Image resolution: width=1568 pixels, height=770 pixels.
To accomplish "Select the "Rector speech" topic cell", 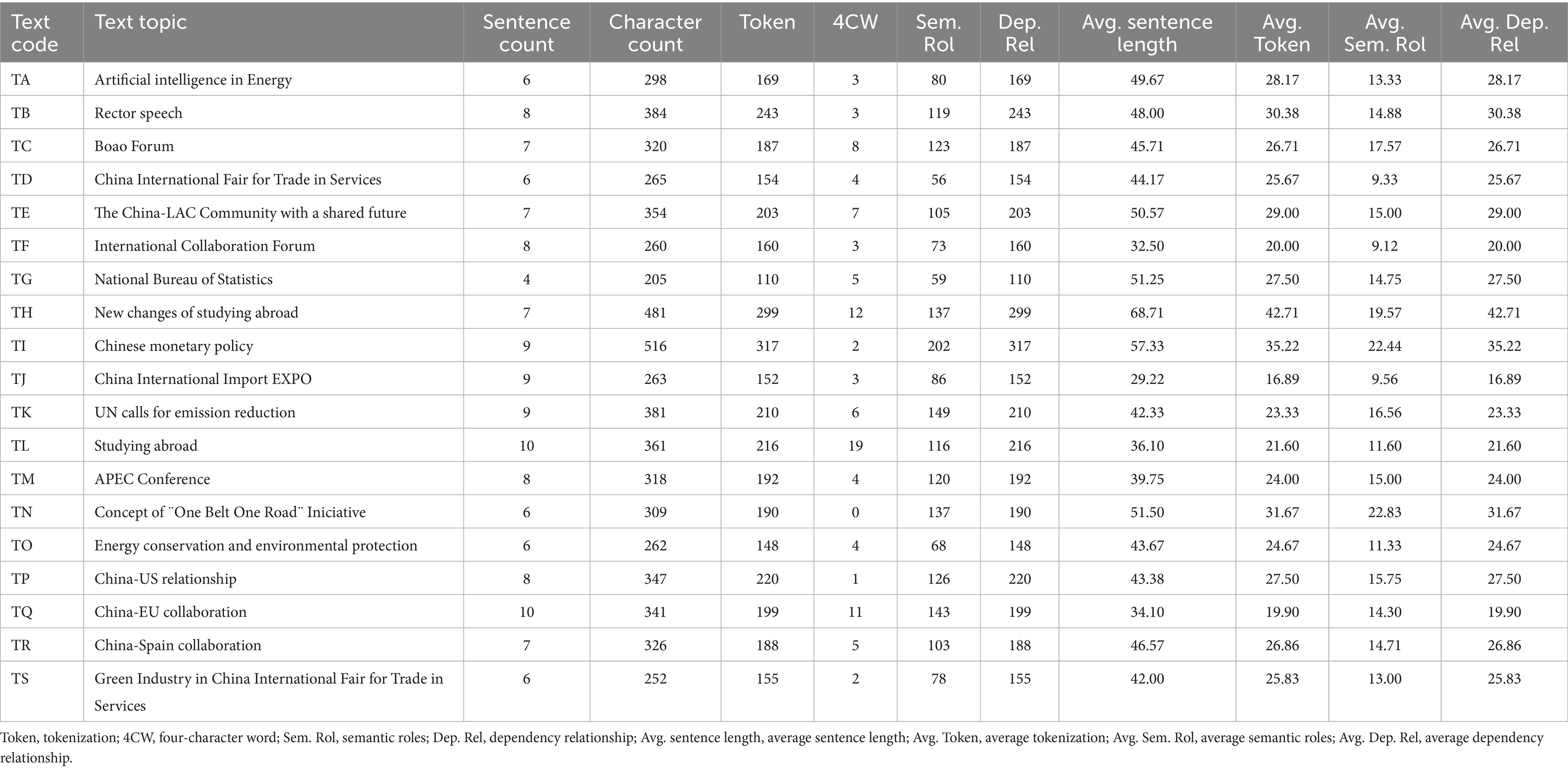I will [x=138, y=113].
